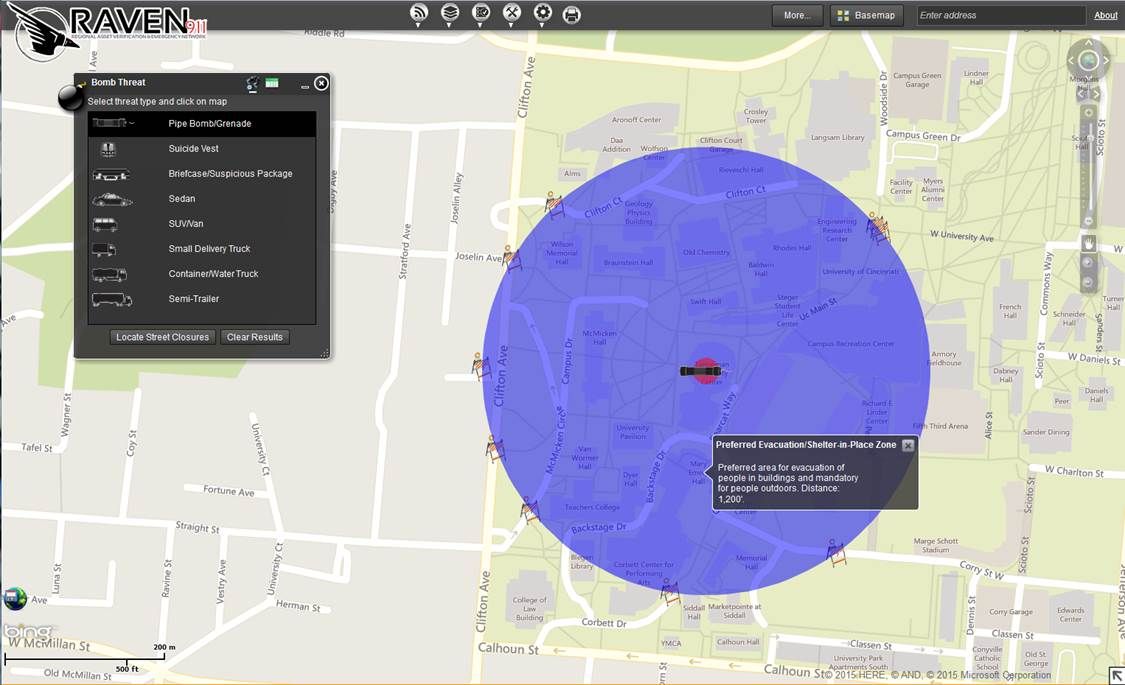Screen dimensions: 1125x685
Task: Click the Bing logo
Action: tap(27, 631)
